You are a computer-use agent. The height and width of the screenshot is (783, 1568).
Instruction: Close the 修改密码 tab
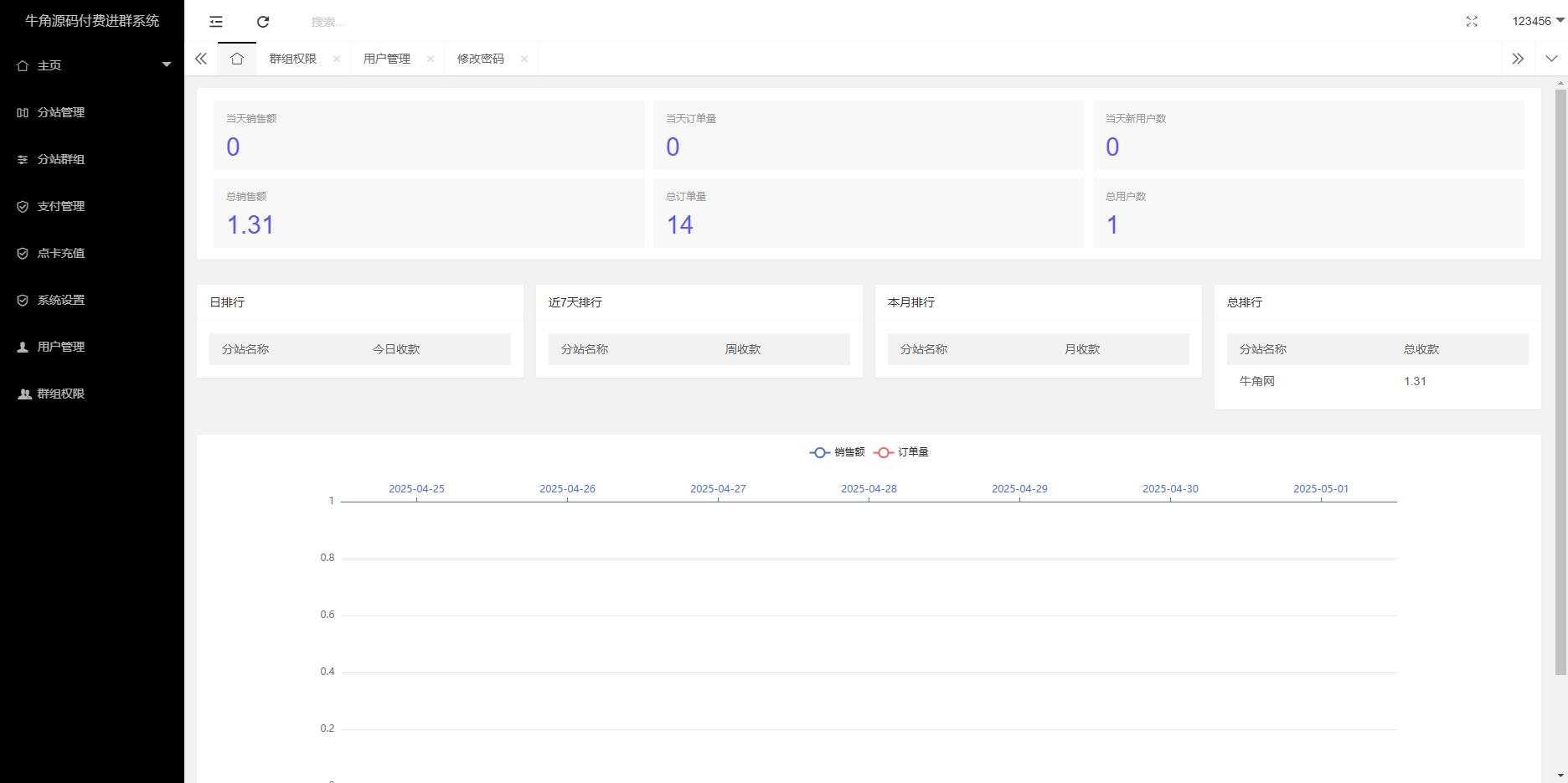pyautogui.click(x=524, y=59)
